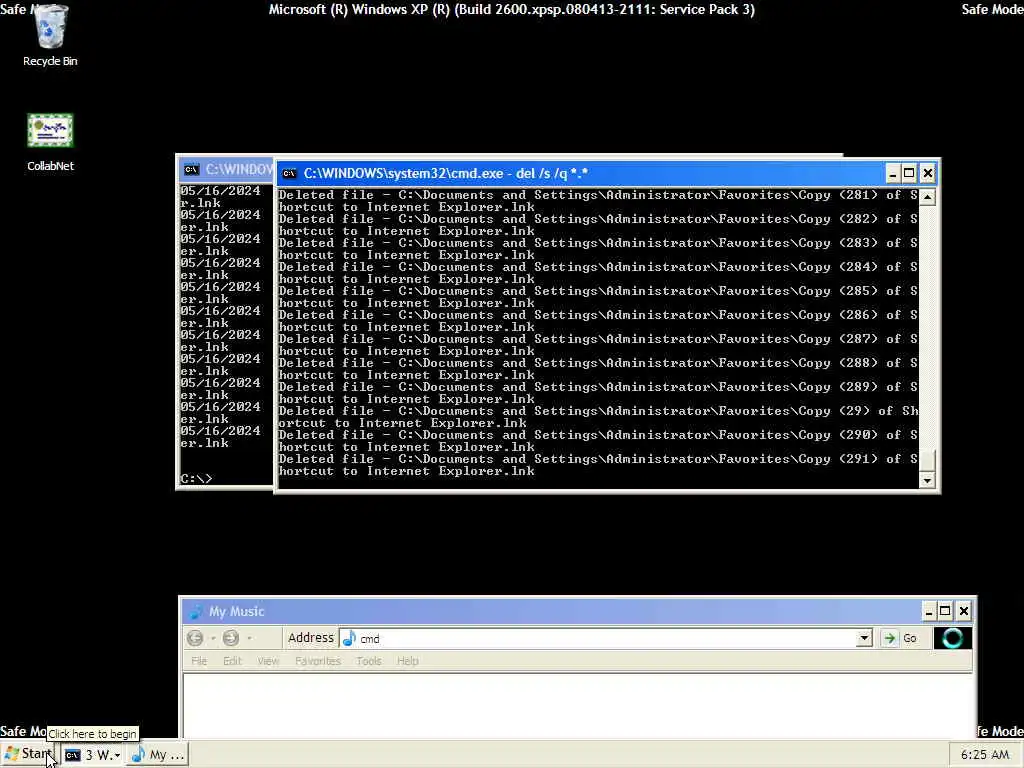
Task: Click the Copy (29) deleted file line
Action: [598, 417]
